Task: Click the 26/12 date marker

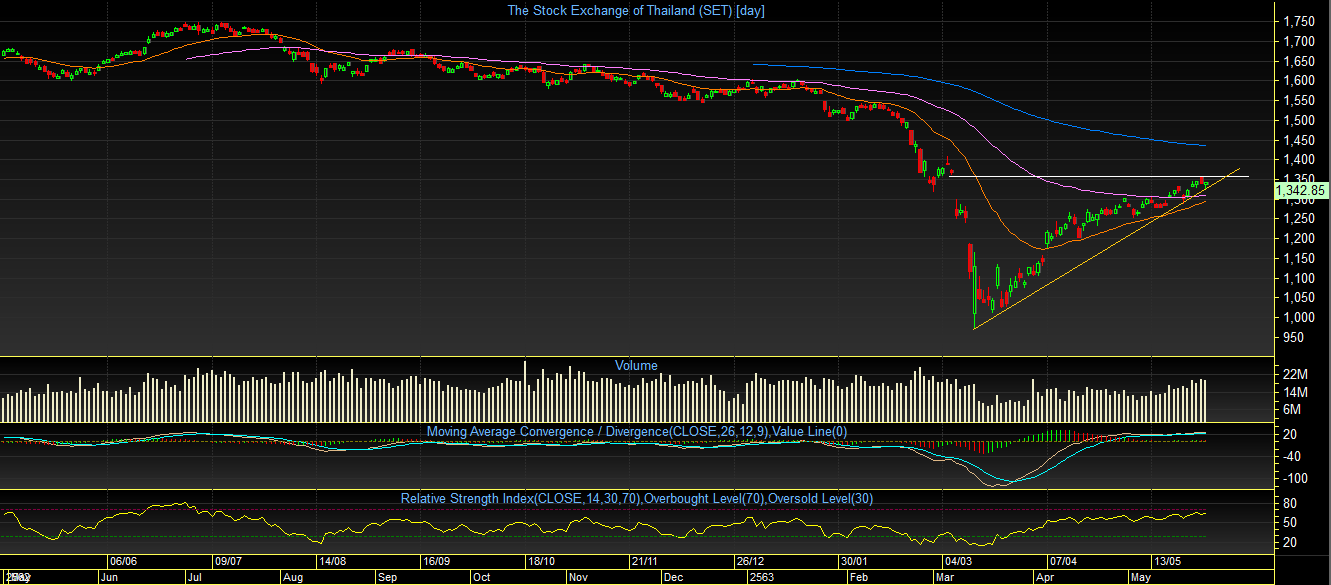Action: (x=749, y=562)
